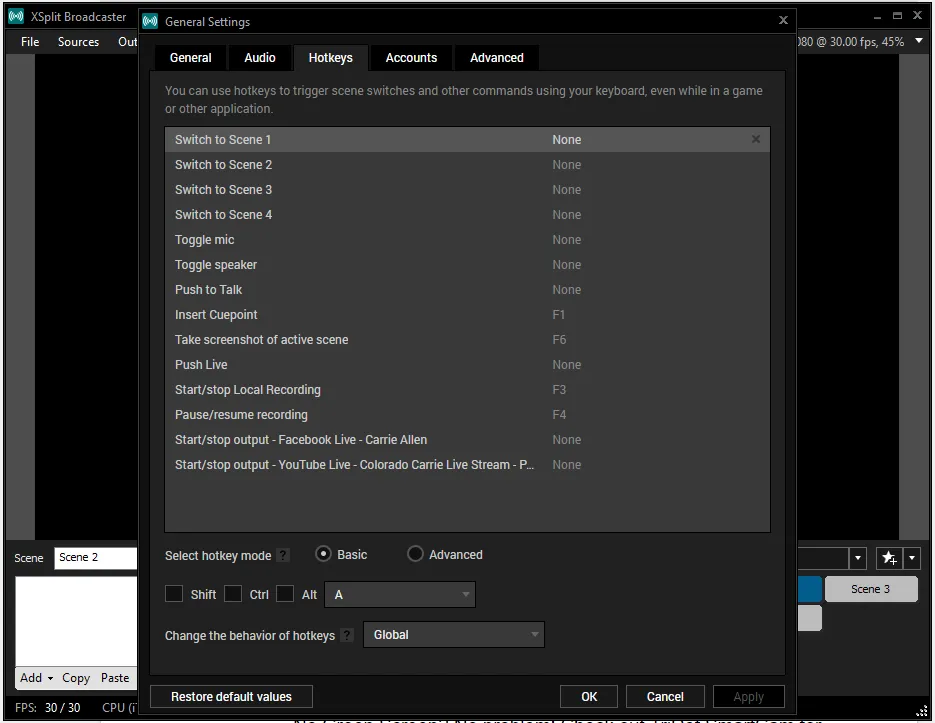Clear the hotkey for Switch to Scene 1
This screenshot has height=723, width=935.
pyautogui.click(x=756, y=139)
